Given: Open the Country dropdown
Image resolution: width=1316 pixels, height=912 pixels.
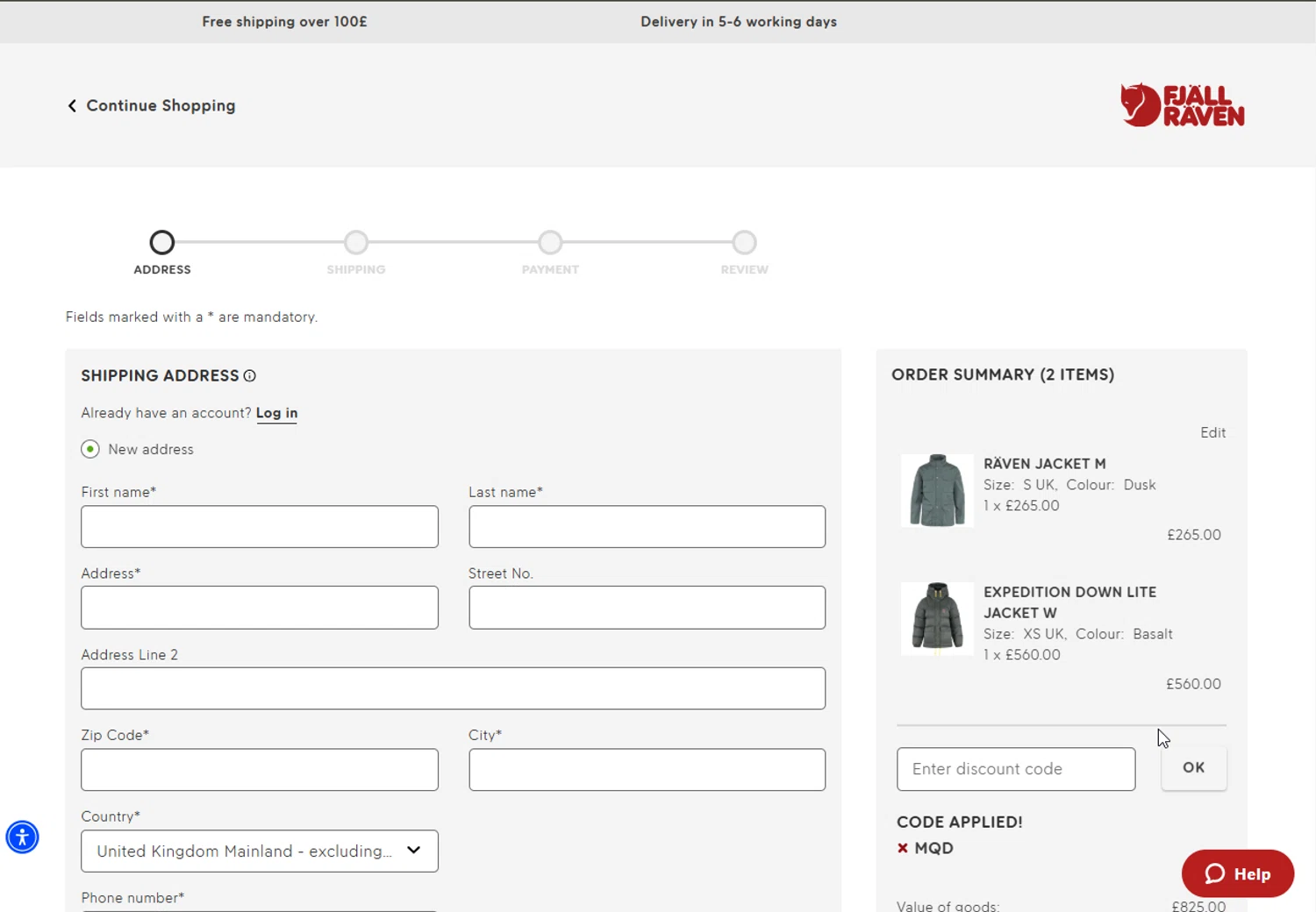Looking at the screenshot, I should coord(260,851).
